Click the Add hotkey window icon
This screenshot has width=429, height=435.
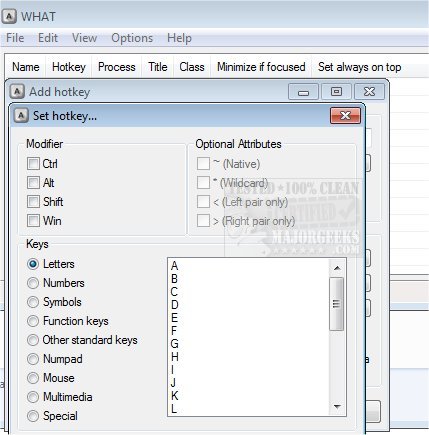click(x=17, y=92)
